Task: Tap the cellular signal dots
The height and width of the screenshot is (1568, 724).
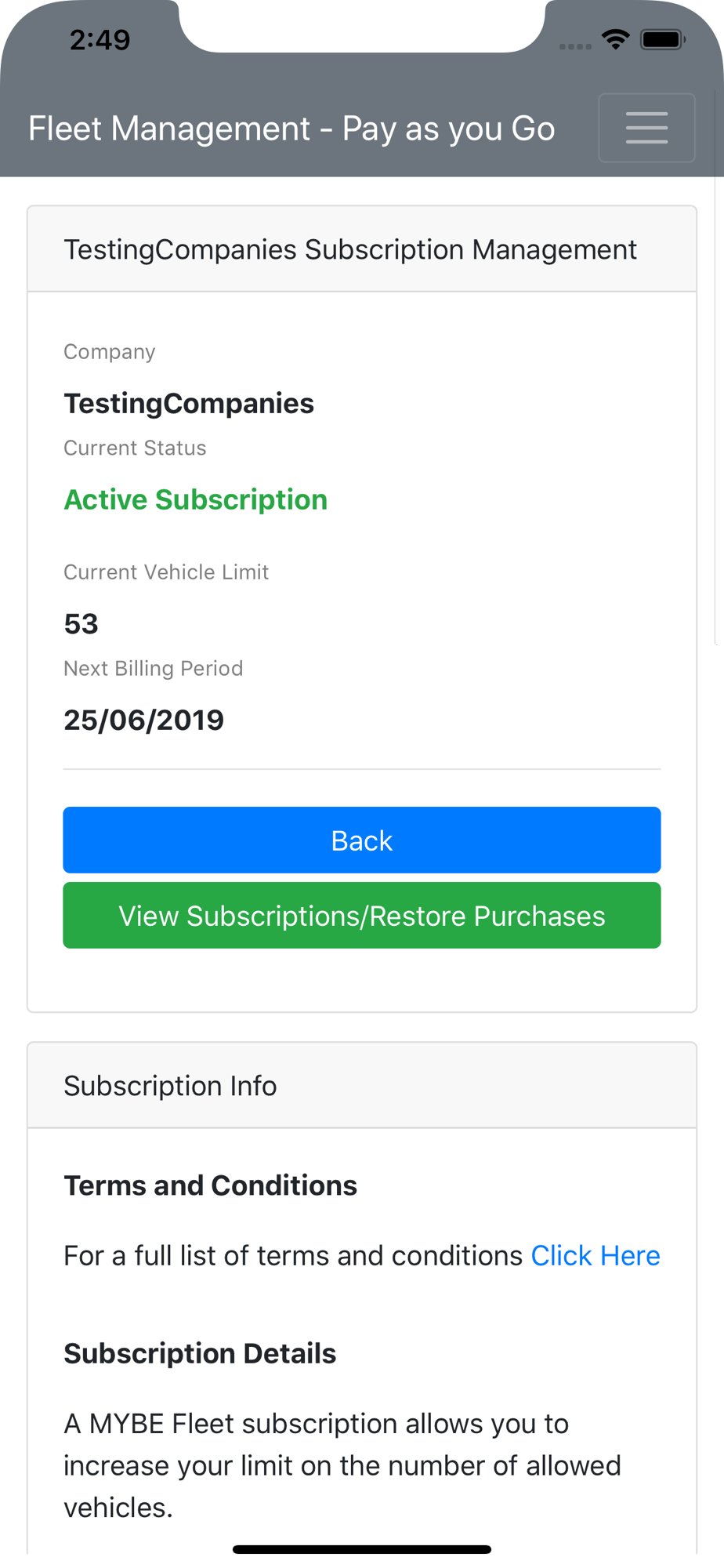Action: coord(575,46)
